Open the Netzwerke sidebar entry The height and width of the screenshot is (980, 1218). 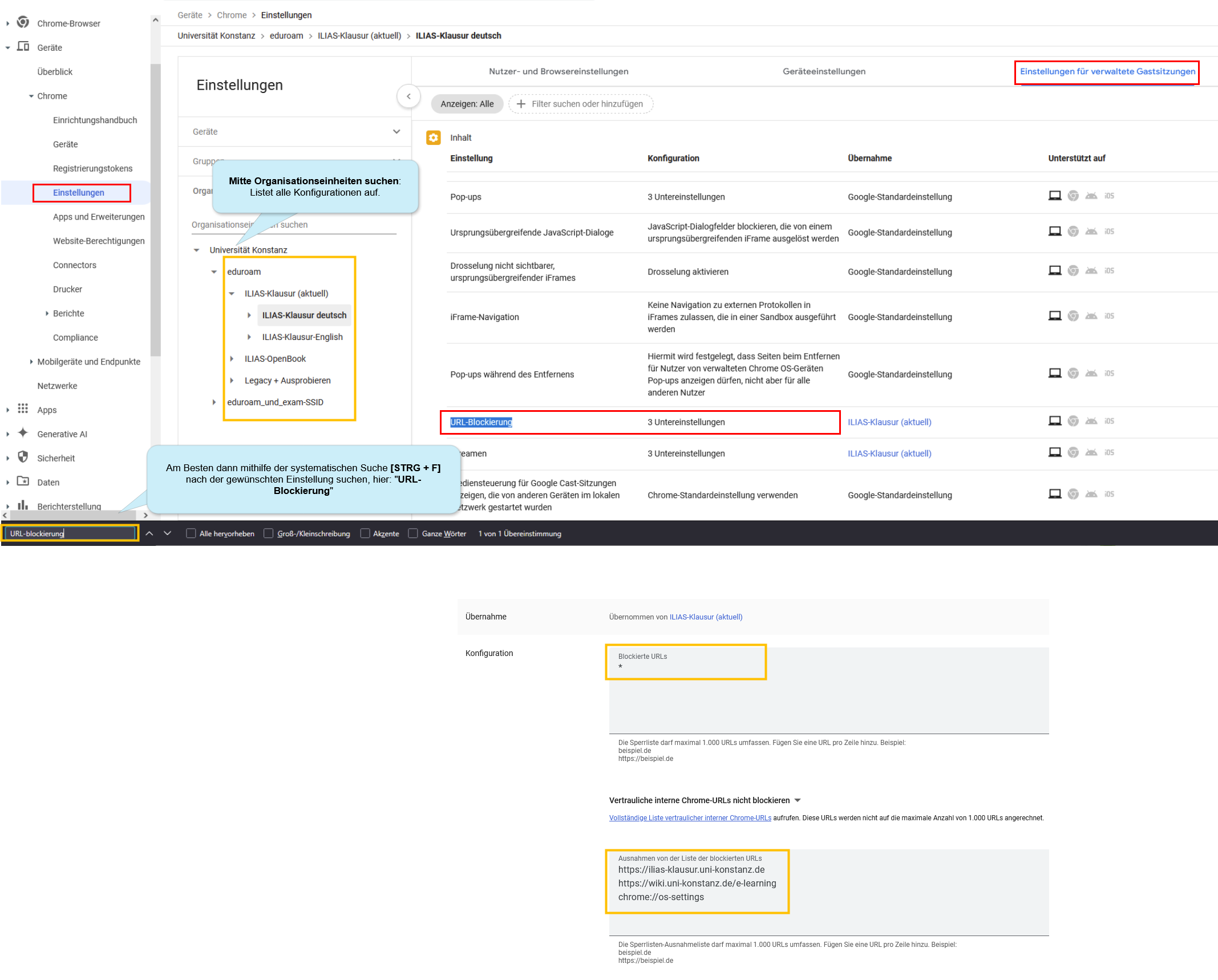tap(57, 386)
